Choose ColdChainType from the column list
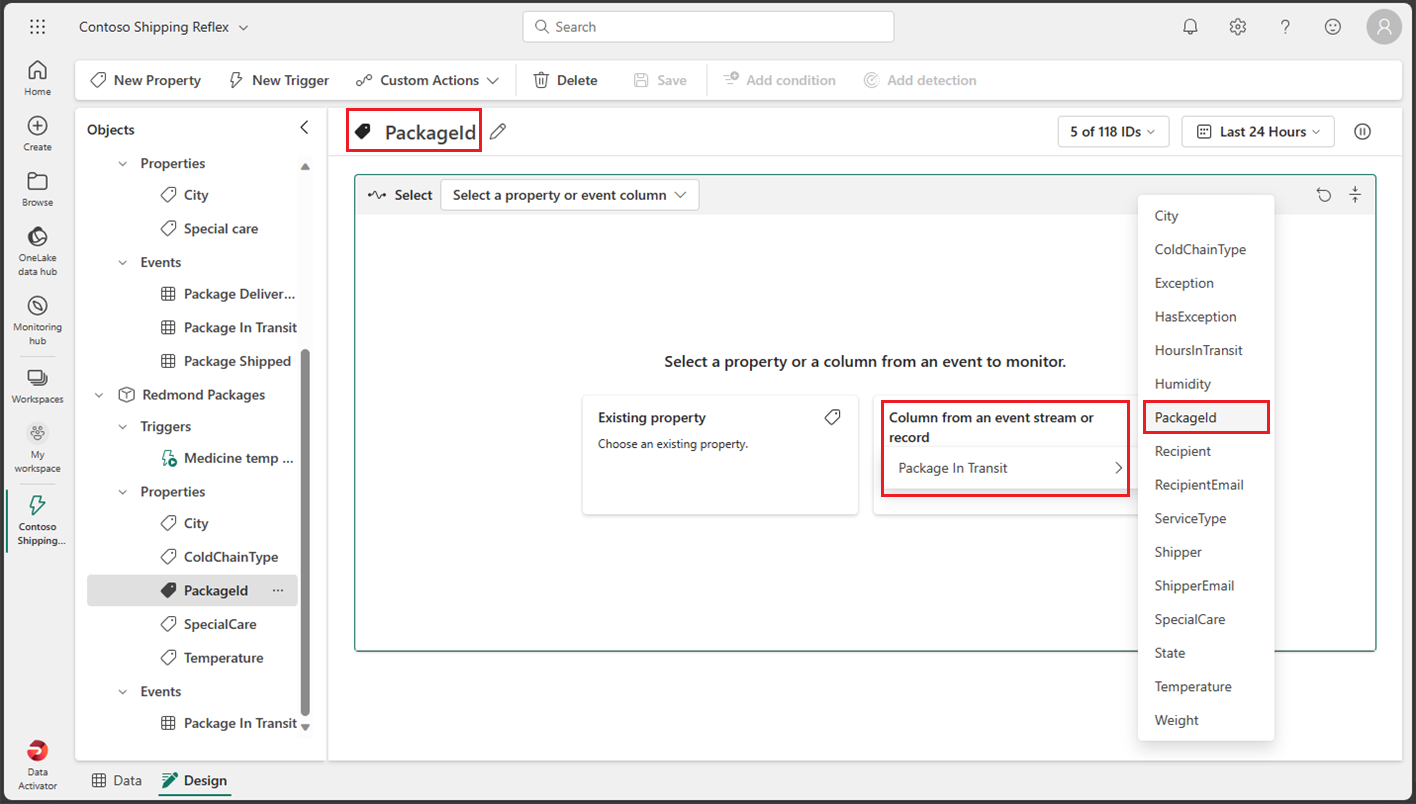 pos(1206,249)
